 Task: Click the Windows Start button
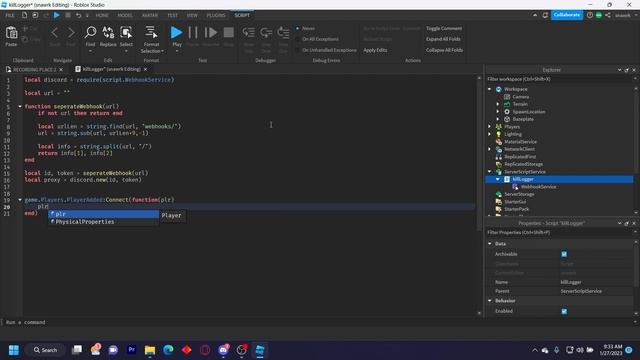click(x=14, y=350)
